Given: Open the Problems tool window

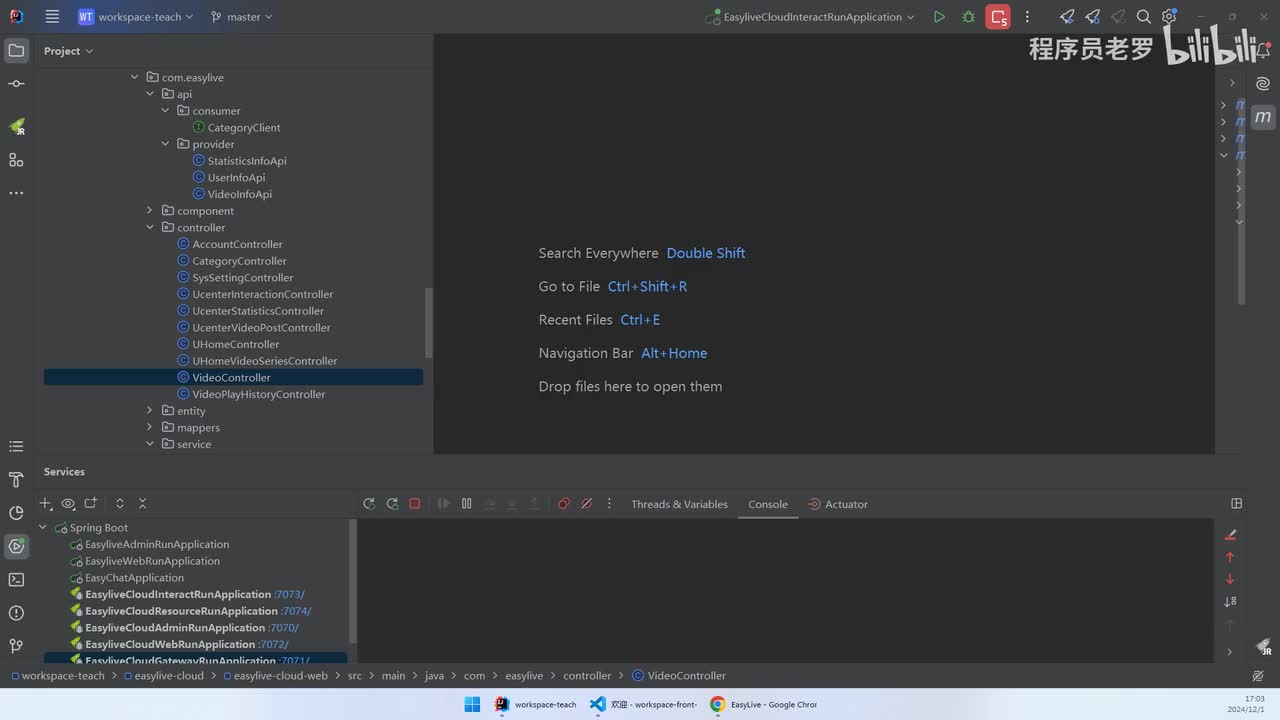Looking at the screenshot, I should click(16, 613).
